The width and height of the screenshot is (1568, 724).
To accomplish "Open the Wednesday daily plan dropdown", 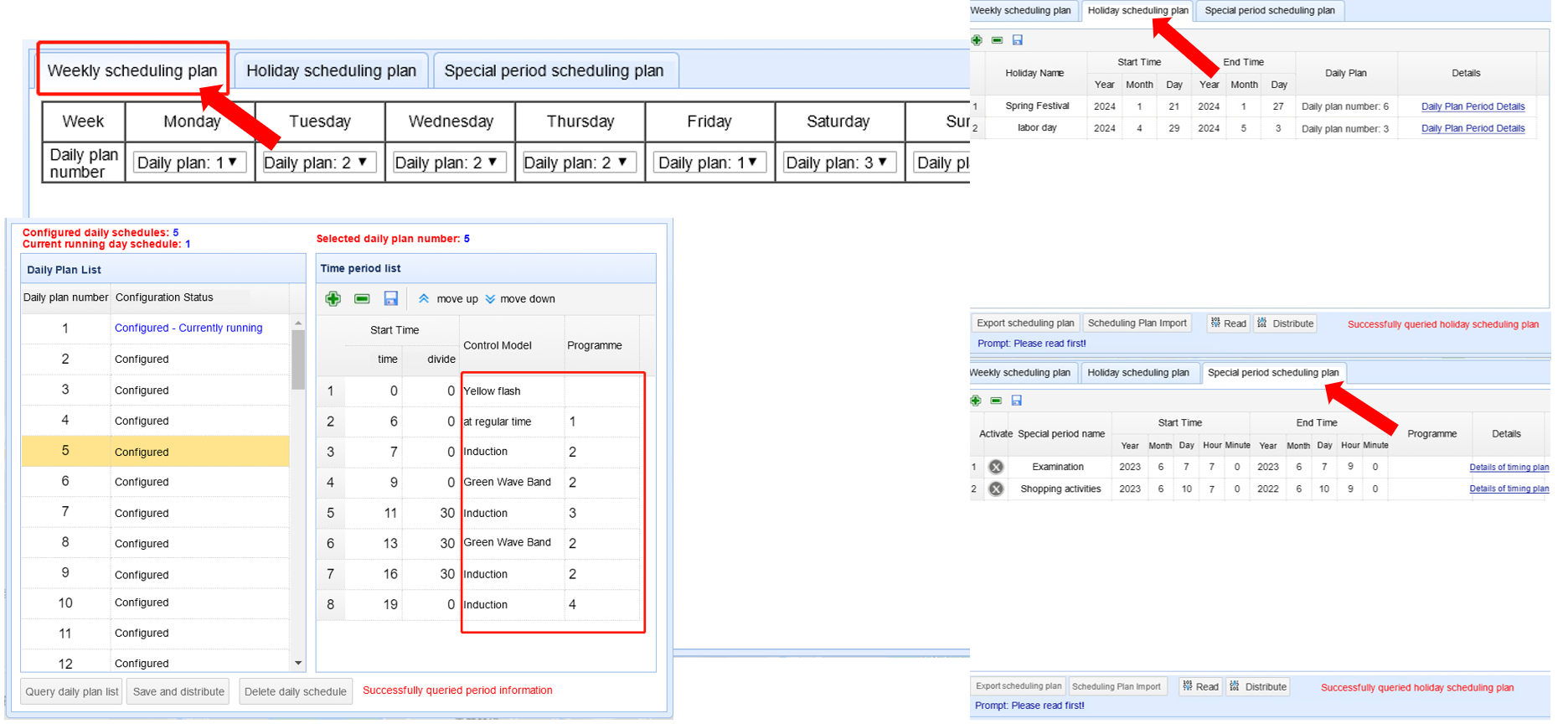I will 448,163.
